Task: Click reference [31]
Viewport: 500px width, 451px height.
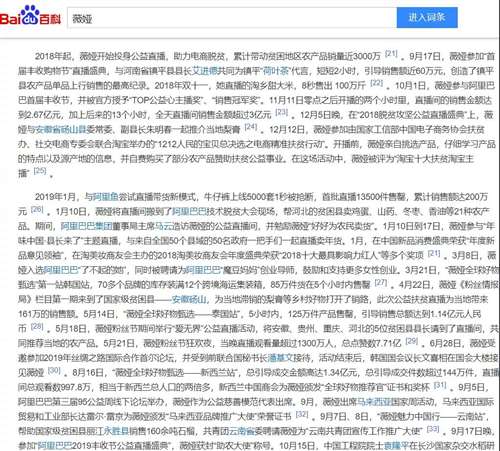Action: (x=440, y=385)
